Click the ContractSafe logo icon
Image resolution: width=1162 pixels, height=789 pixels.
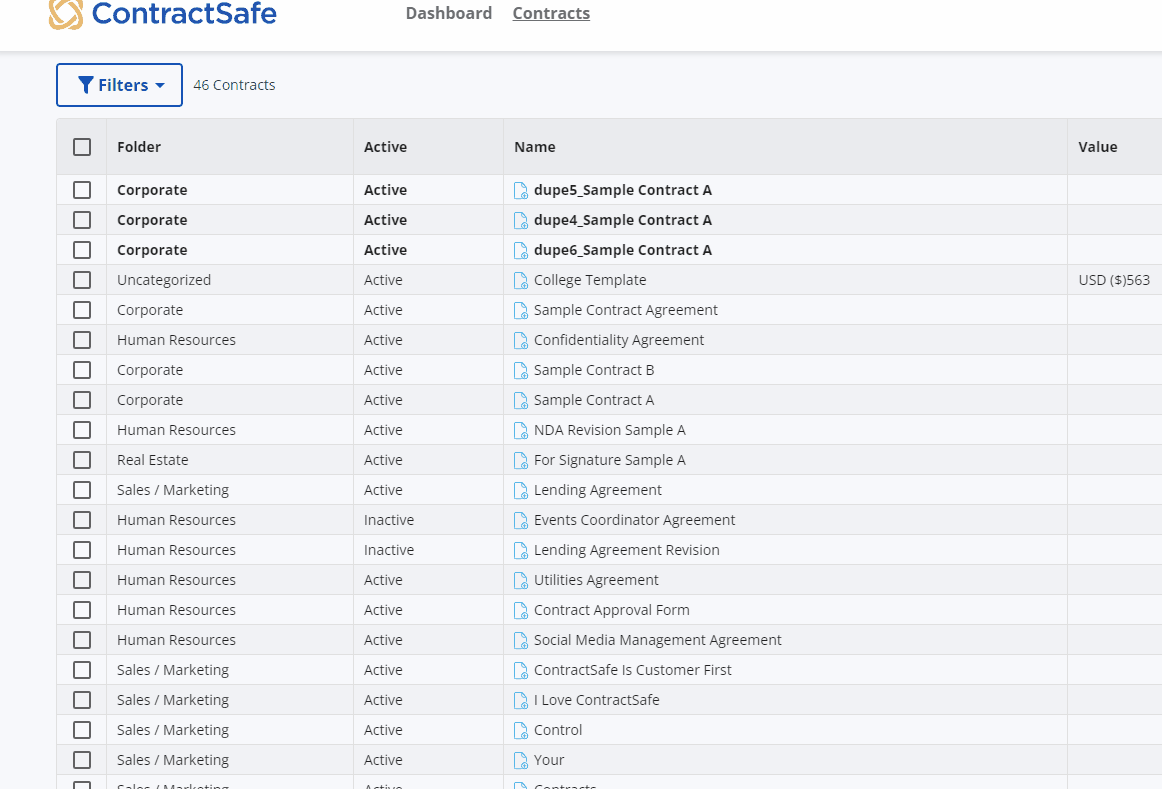(66, 13)
